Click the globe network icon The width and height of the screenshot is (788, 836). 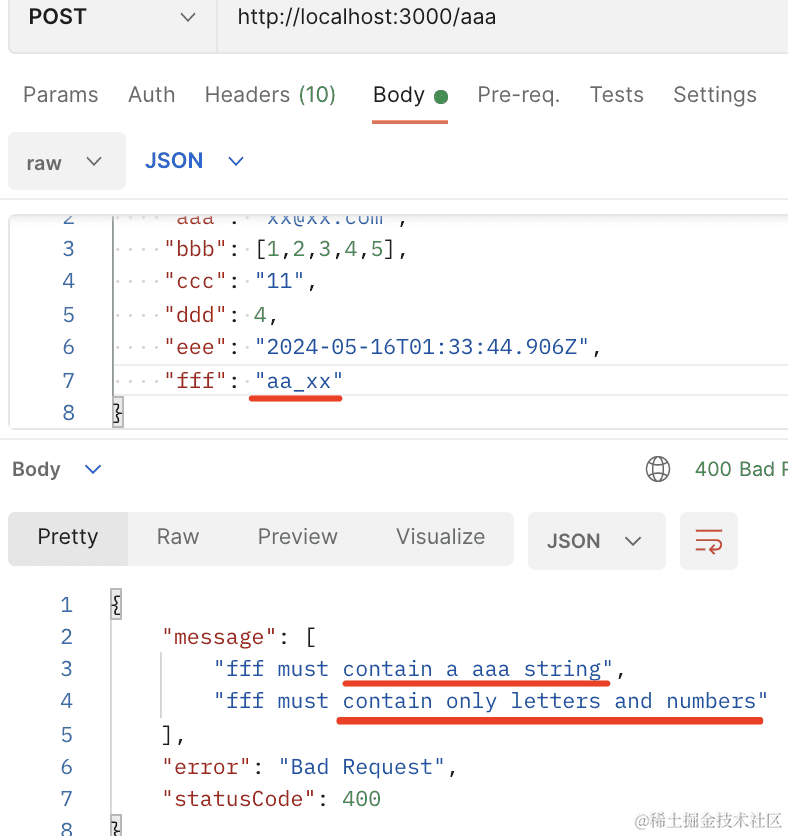(x=658, y=469)
